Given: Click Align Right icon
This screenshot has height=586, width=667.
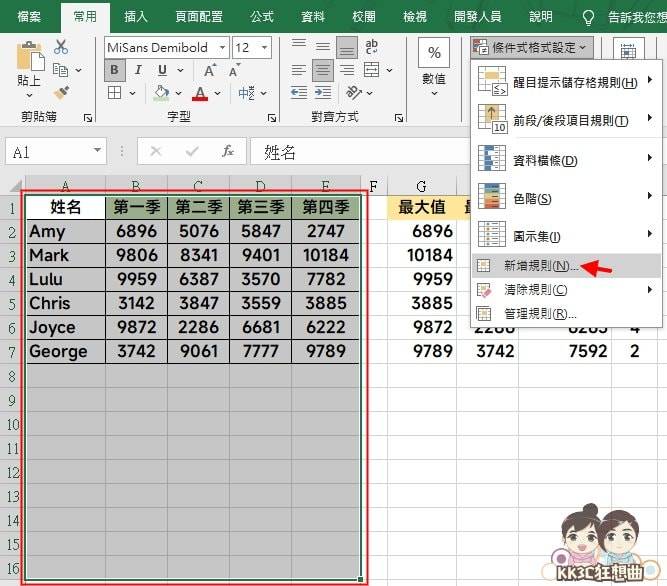Looking at the screenshot, I should 347,70.
